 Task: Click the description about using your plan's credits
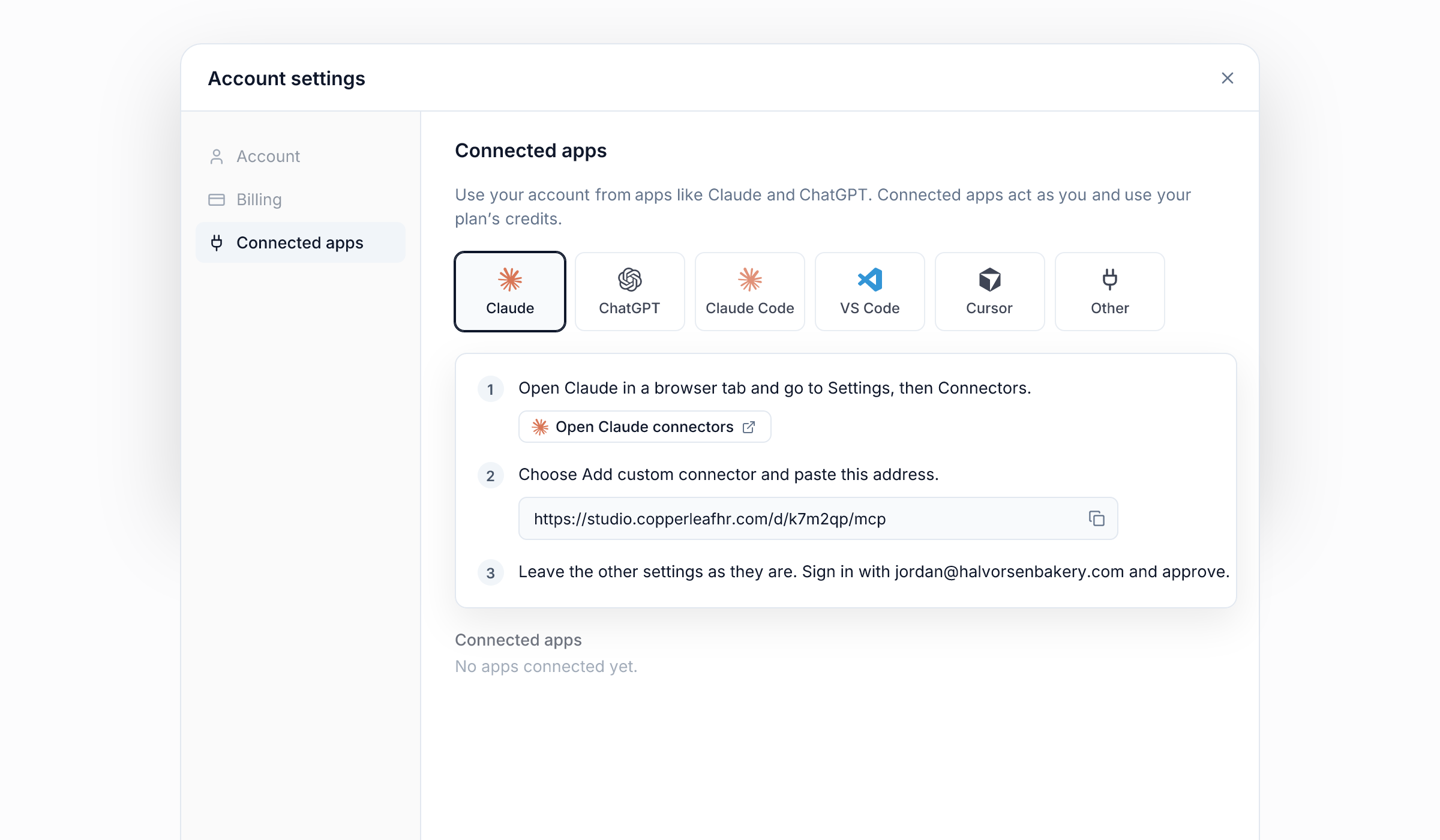click(x=823, y=207)
